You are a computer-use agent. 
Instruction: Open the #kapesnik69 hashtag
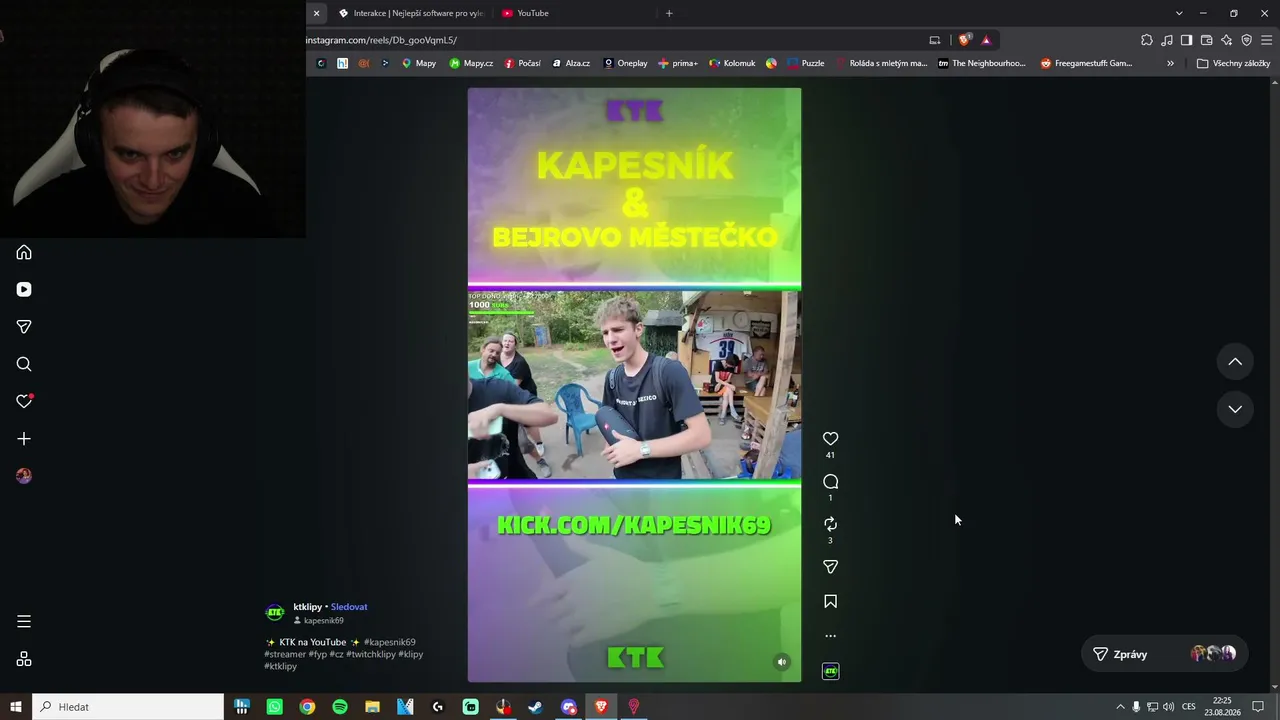click(x=389, y=642)
